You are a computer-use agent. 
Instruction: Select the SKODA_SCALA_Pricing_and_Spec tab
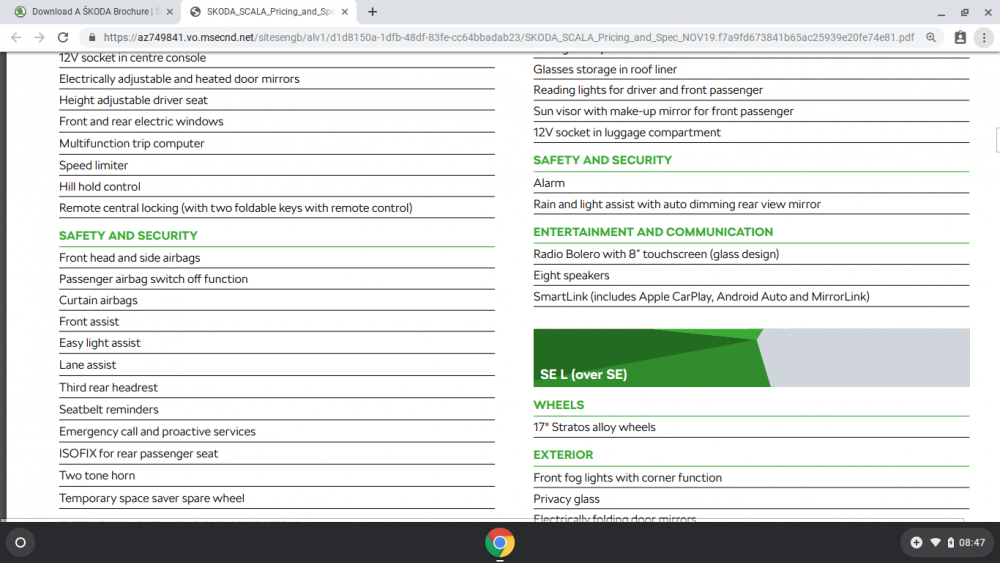(270, 11)
